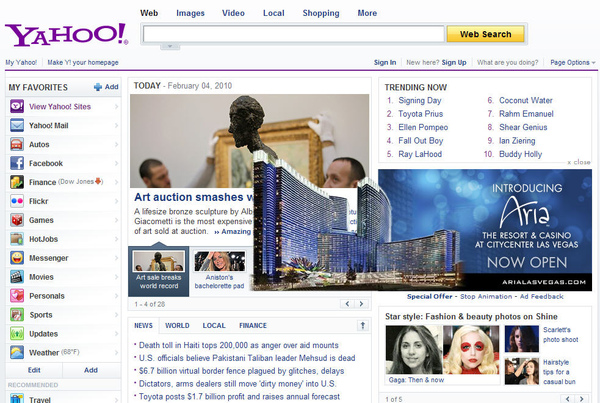600x403 pixels.
Task: Open trending topic Coconut Water
Action: (x=526, y=100)
